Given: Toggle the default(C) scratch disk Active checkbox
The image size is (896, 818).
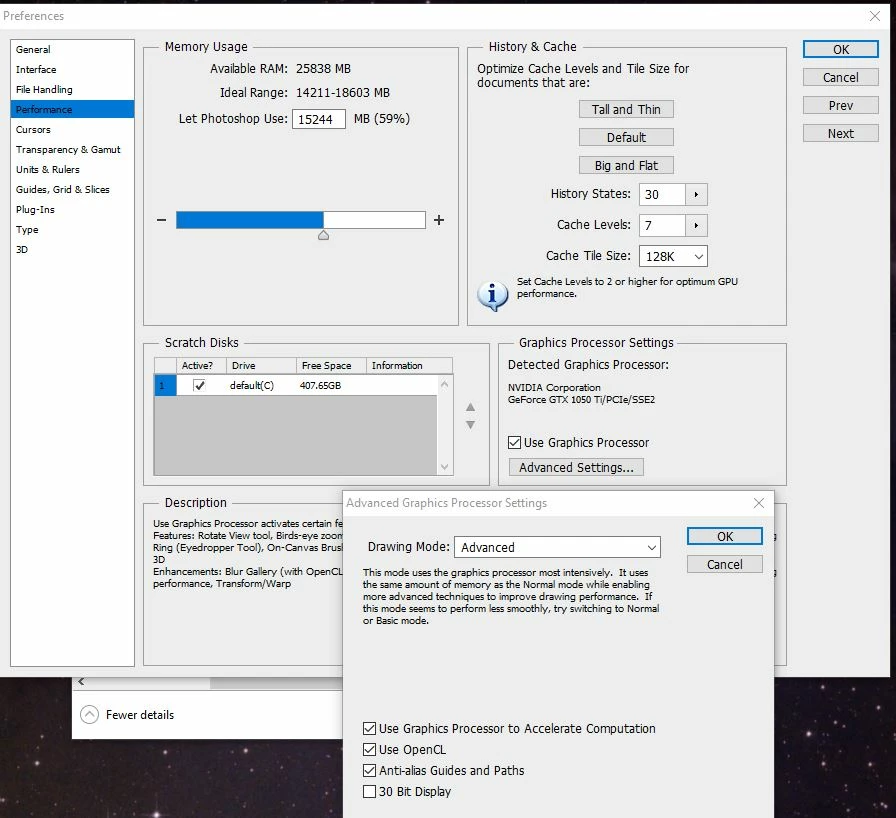Looking at the screenshot, I should (199, 386).
